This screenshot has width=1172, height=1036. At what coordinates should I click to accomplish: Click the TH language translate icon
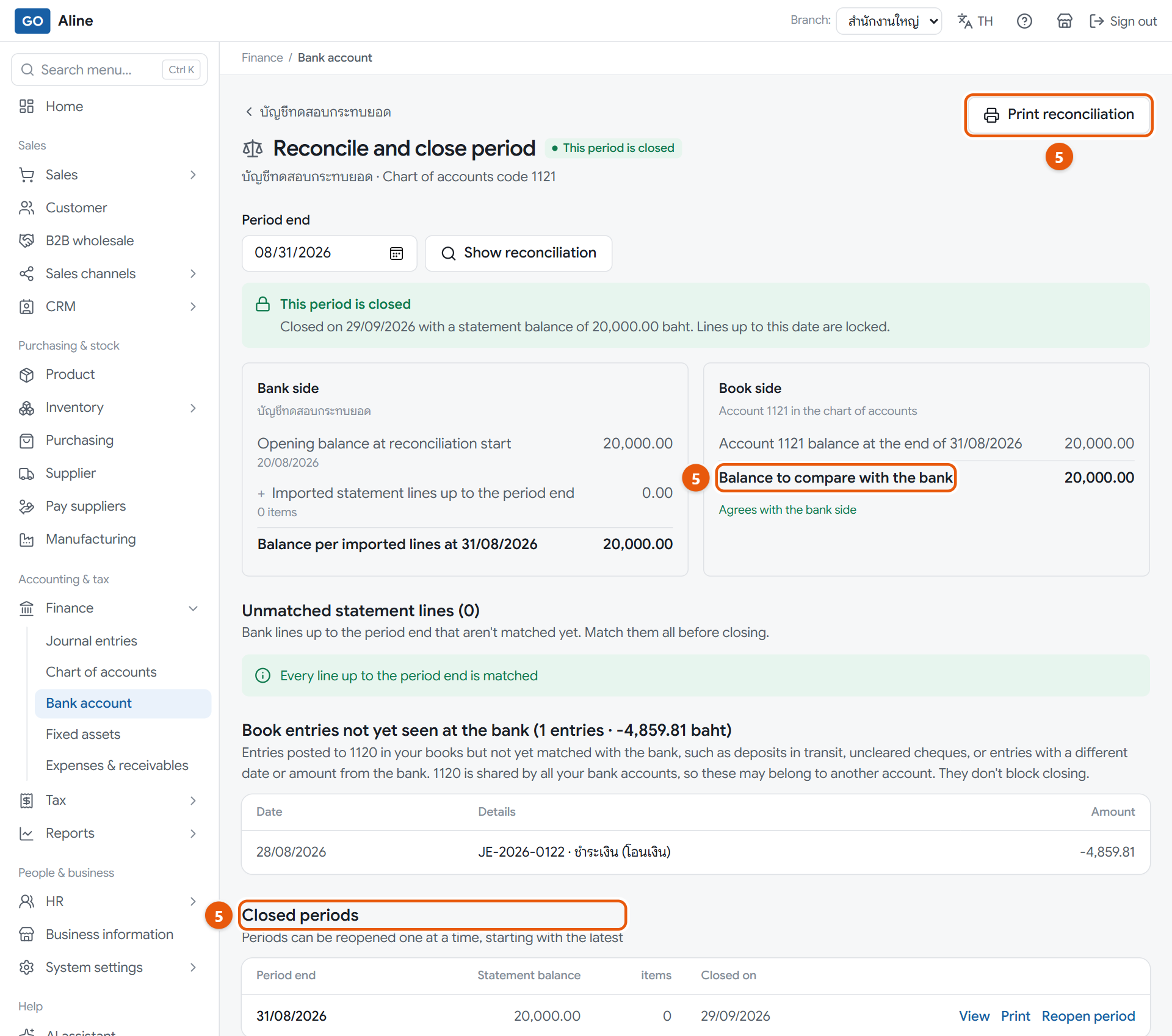click(x=965, y=21)
